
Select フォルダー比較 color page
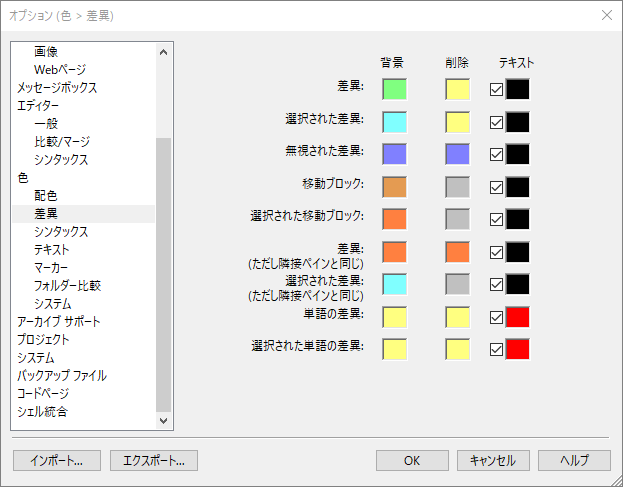68,286
